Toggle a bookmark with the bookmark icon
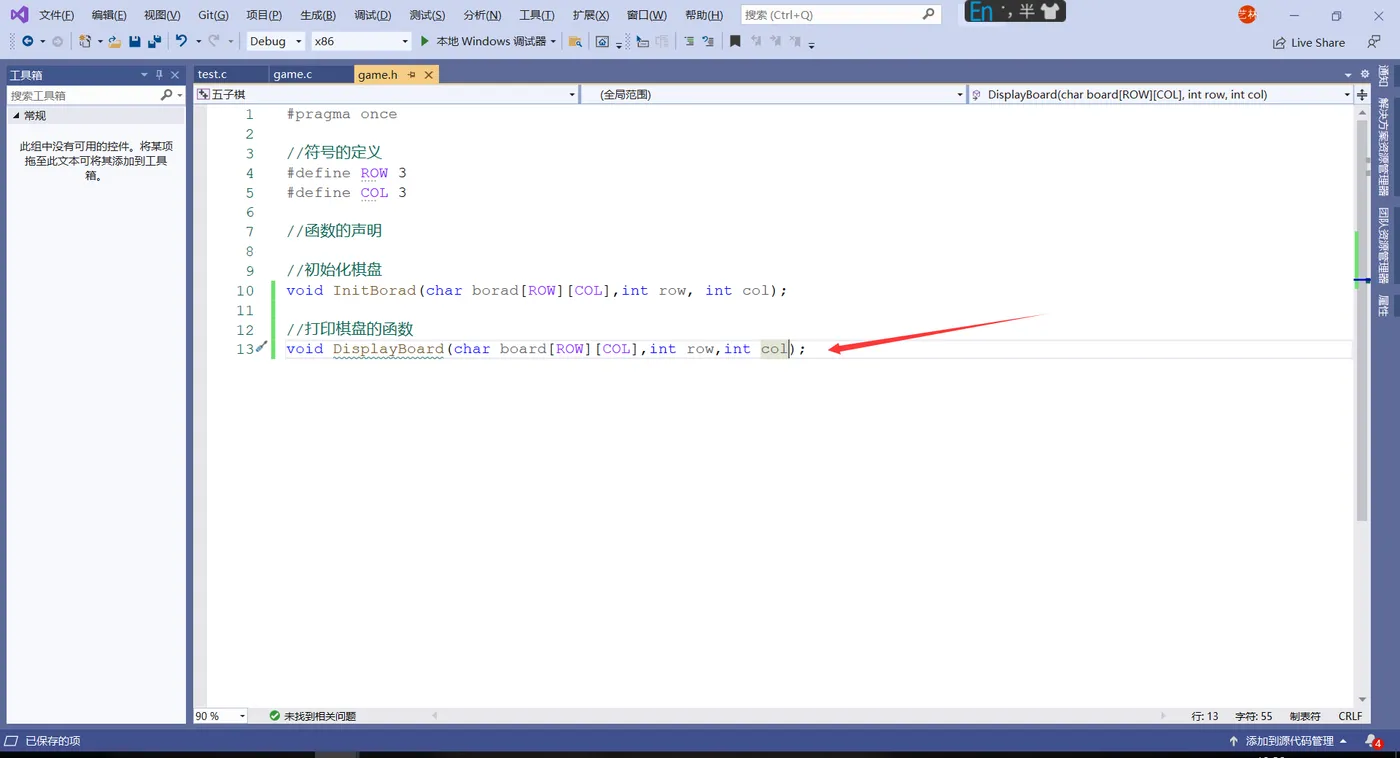Image resolution: width=1400 pixels, height=758 pixels. (735, 41)
